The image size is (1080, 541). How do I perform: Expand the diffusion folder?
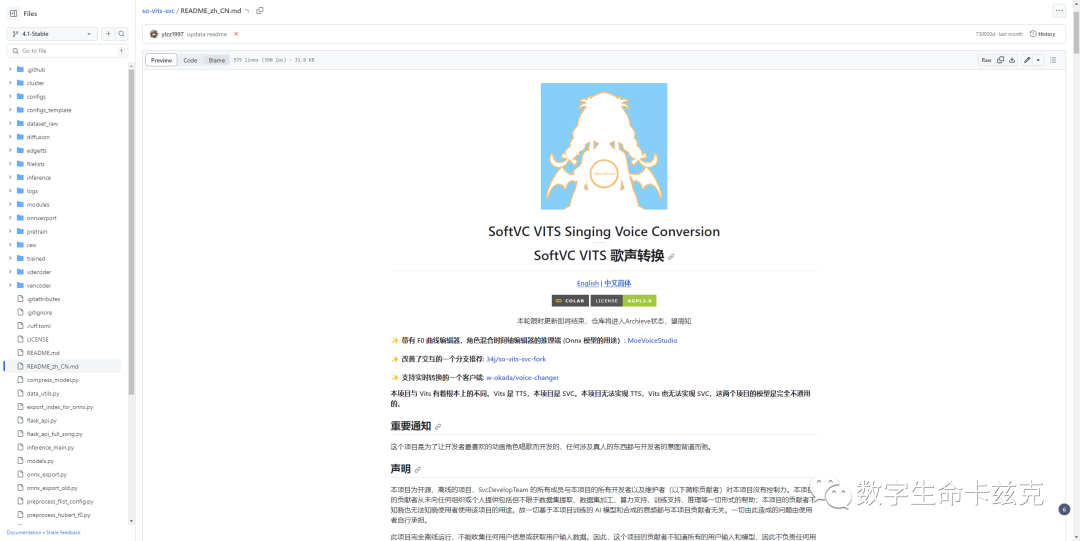coord(10,137)
